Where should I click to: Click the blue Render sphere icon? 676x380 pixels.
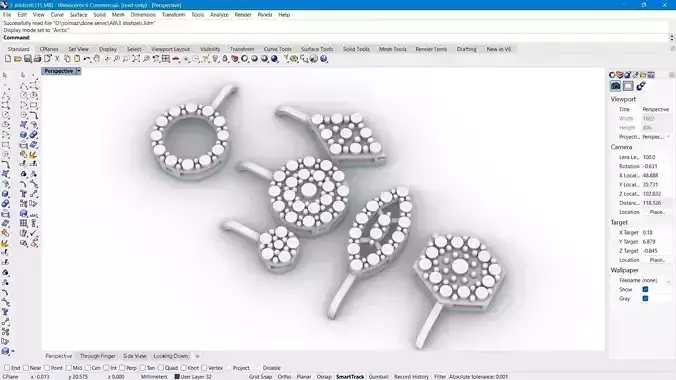pyautogui.click(x=274, y=59)
